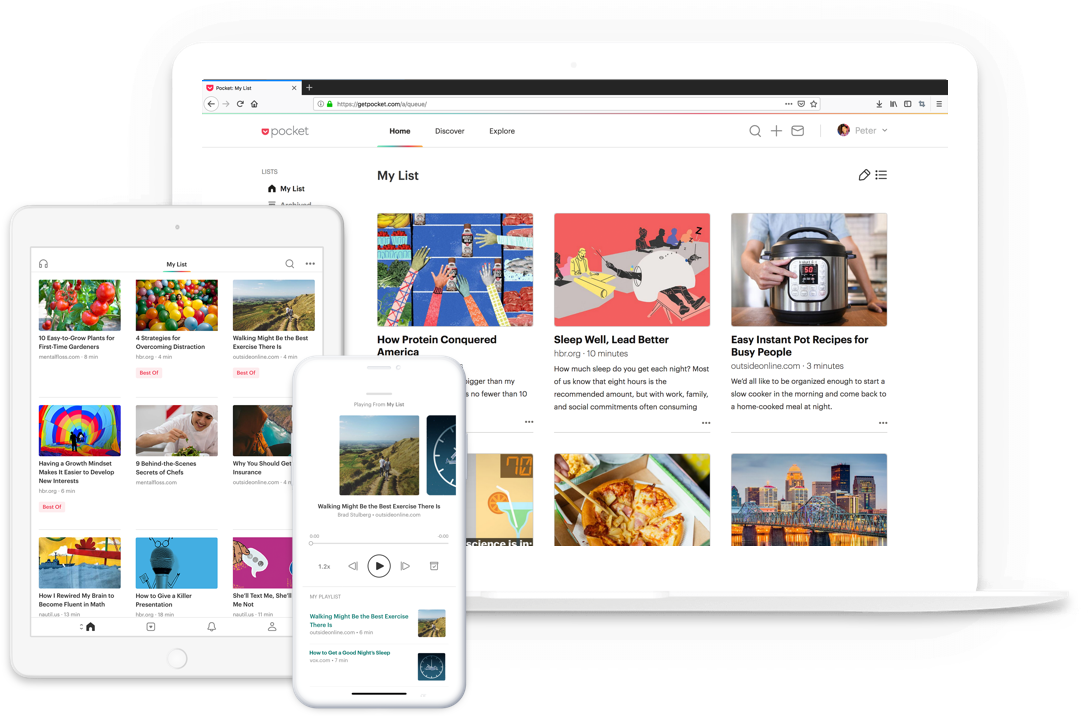Click the pencil bulk edit icon

coord(864,175)
